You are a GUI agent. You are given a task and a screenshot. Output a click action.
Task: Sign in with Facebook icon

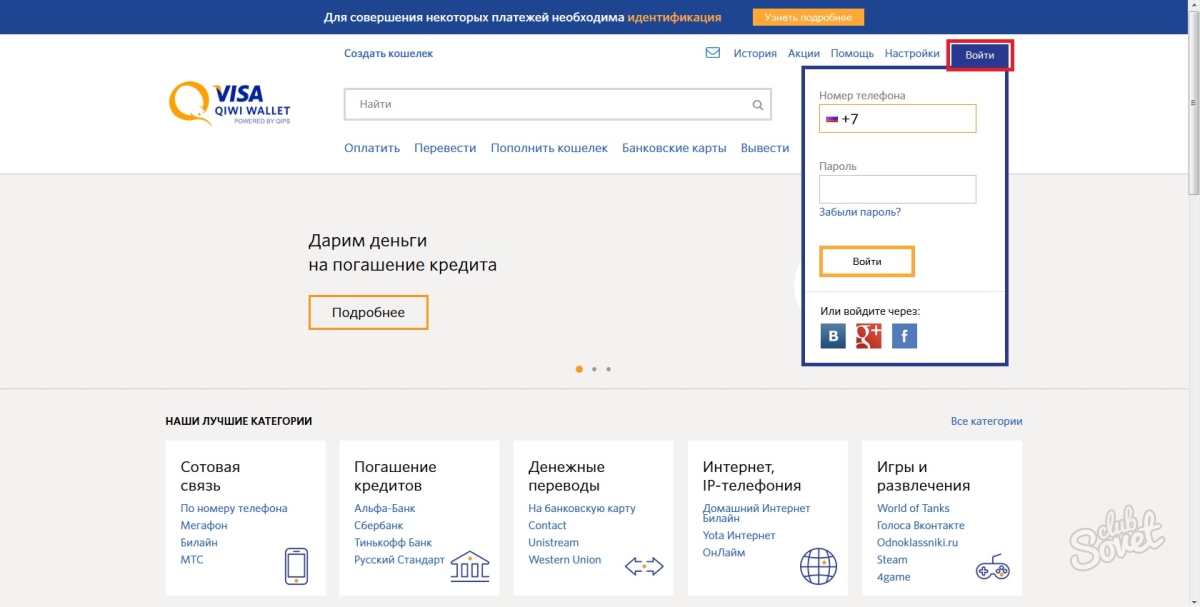(904, 336)
